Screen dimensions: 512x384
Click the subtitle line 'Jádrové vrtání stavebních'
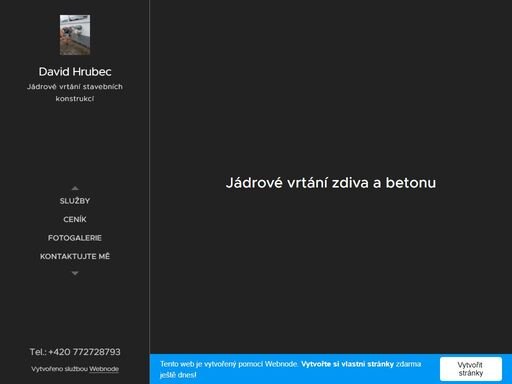click(75, 87)
